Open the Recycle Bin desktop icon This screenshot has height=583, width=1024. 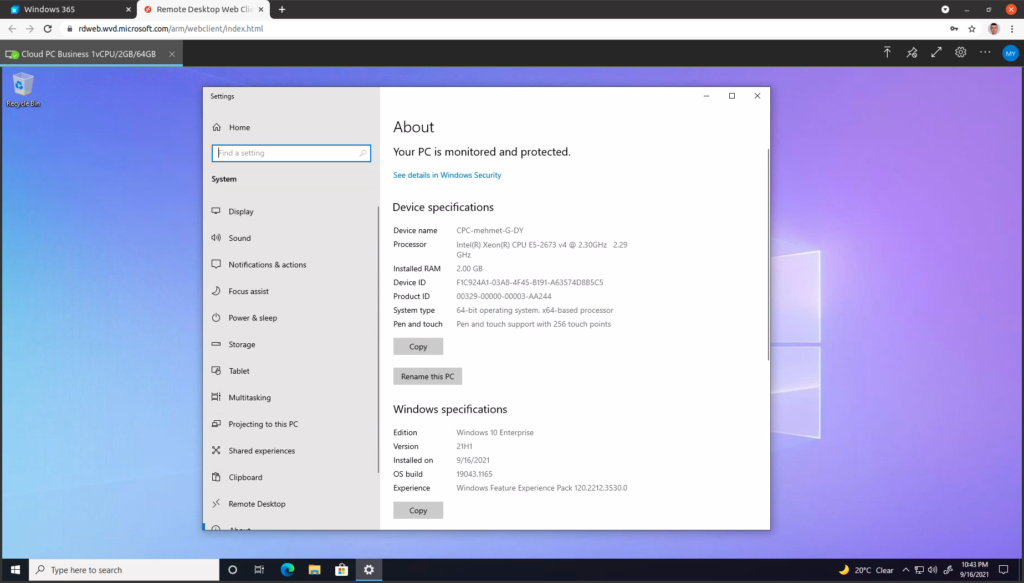tap(23, 89)
